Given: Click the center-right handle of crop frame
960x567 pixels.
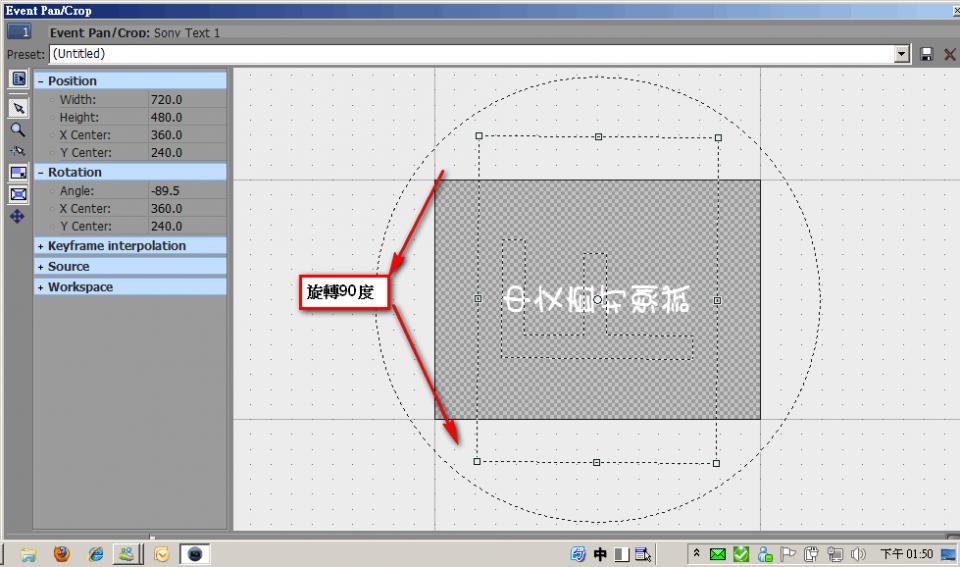Looking at the screenshot, I should 717,300.
